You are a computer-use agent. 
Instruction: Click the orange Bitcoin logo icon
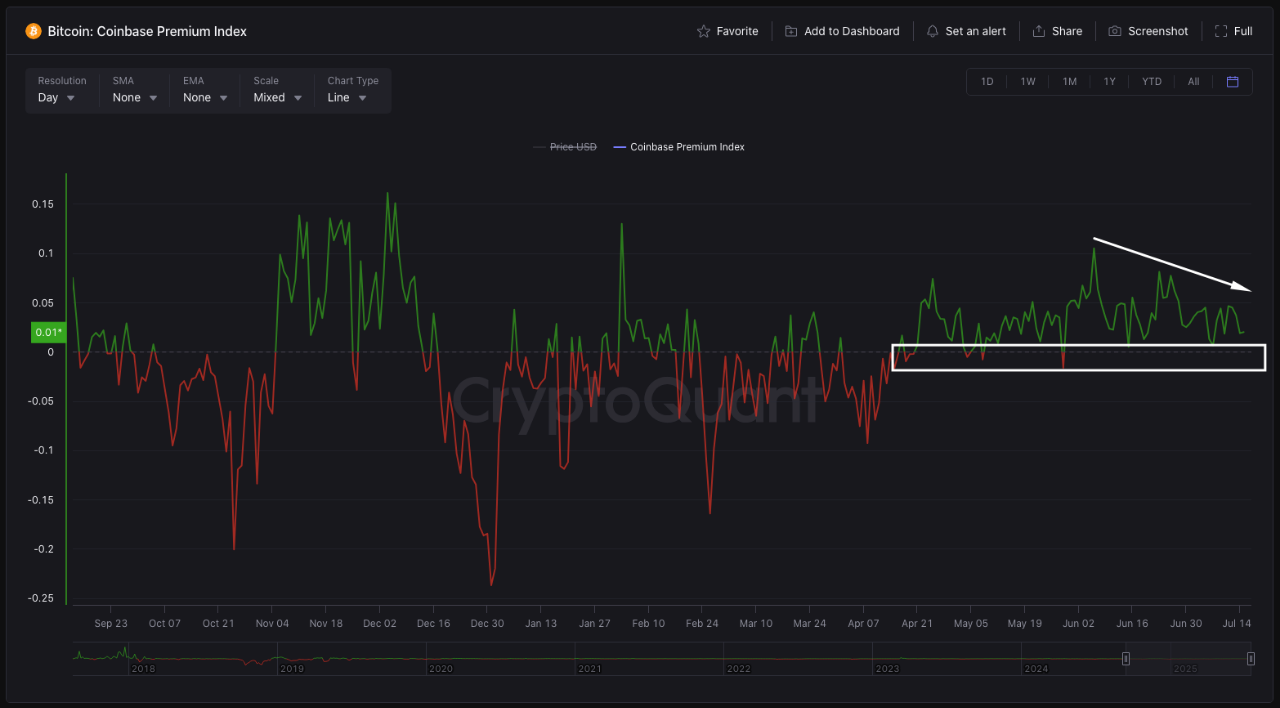point(33,31)
